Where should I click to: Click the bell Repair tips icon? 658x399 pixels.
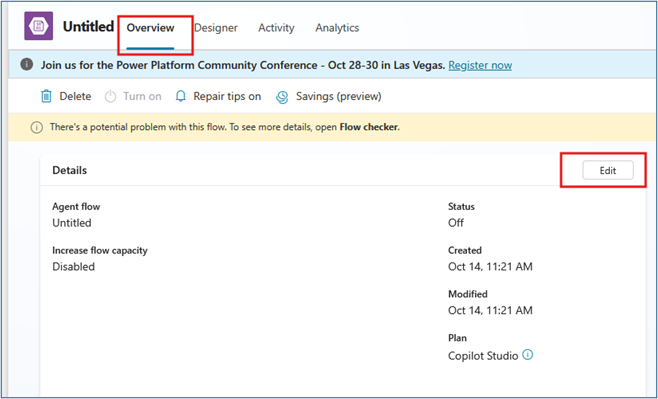coord(180,96)
